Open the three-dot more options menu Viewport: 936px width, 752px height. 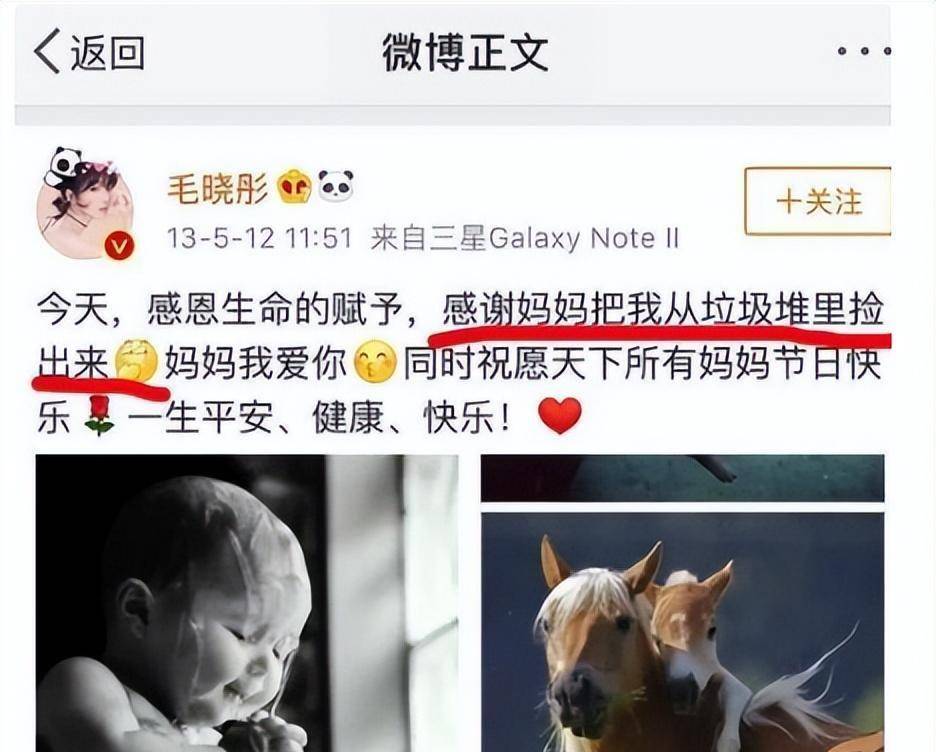864,51
